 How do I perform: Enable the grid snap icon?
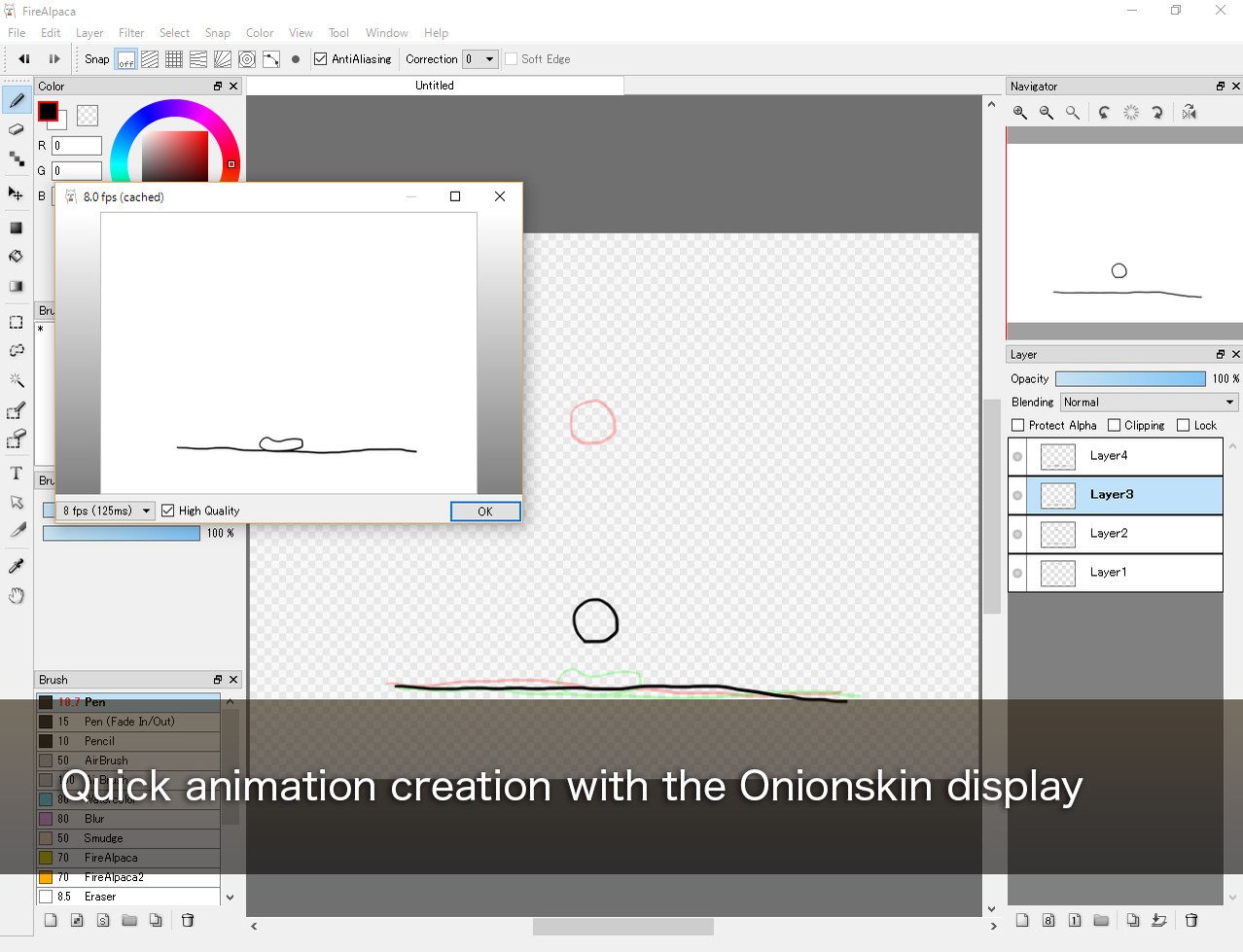point(174,59)
